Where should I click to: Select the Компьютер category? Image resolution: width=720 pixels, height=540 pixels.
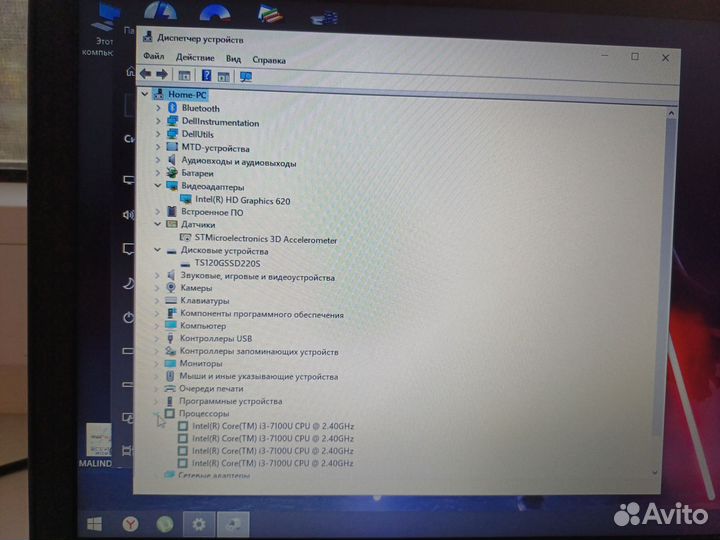coord(203,326)
